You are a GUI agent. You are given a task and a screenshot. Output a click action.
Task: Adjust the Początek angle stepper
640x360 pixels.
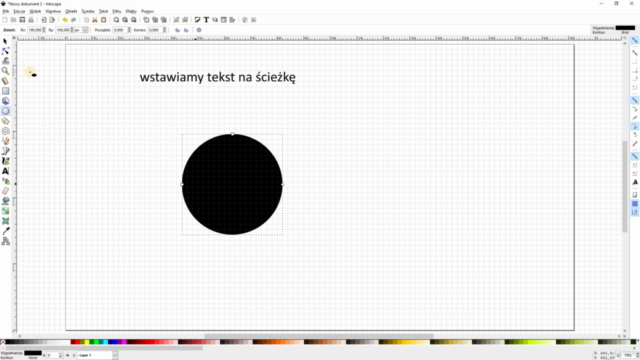pos(129,30)
